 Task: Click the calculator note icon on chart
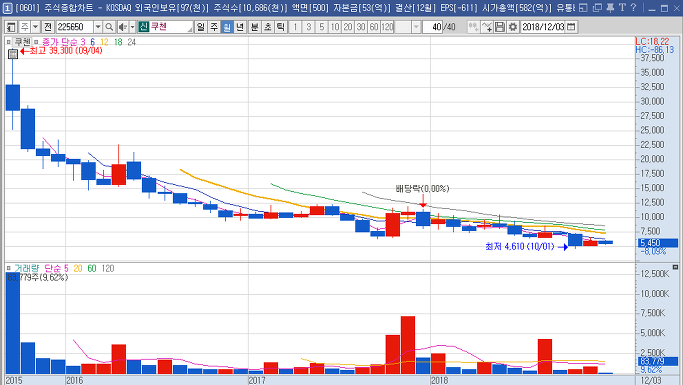pyautogui.click(x=13, y=54)
